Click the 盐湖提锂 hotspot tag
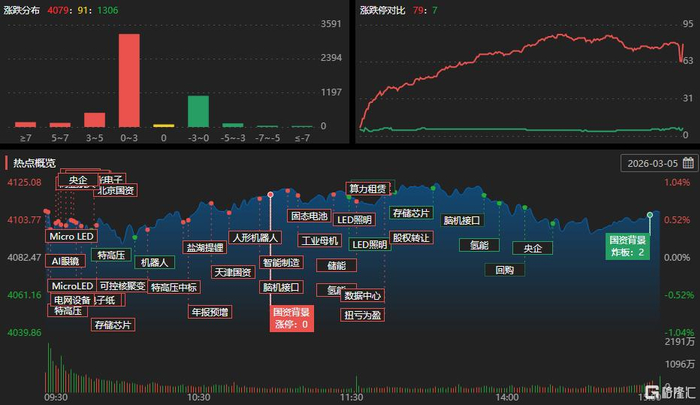 [204, 247]
